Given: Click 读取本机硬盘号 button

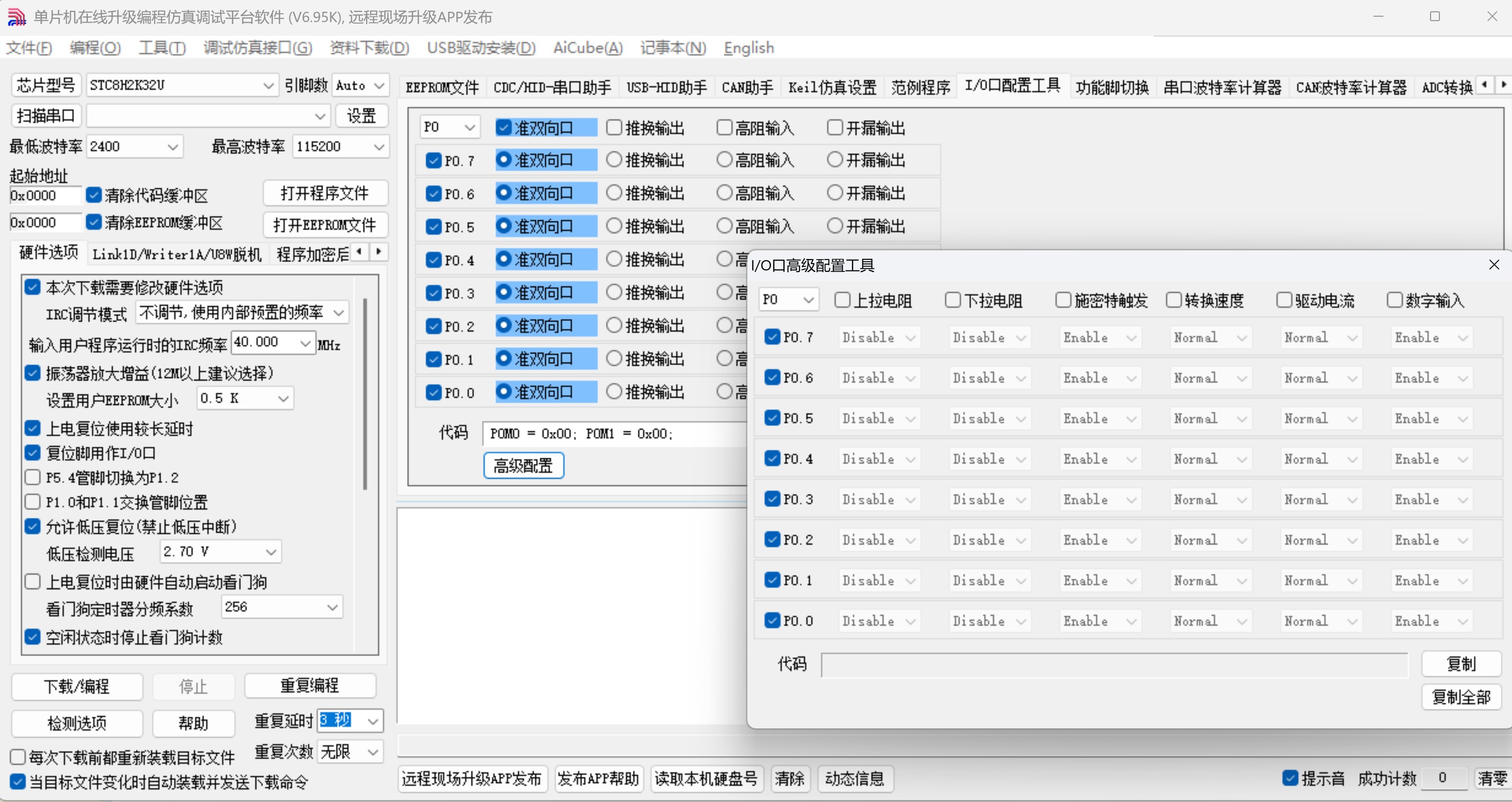Looking at the screenshot, I should 706,778.
